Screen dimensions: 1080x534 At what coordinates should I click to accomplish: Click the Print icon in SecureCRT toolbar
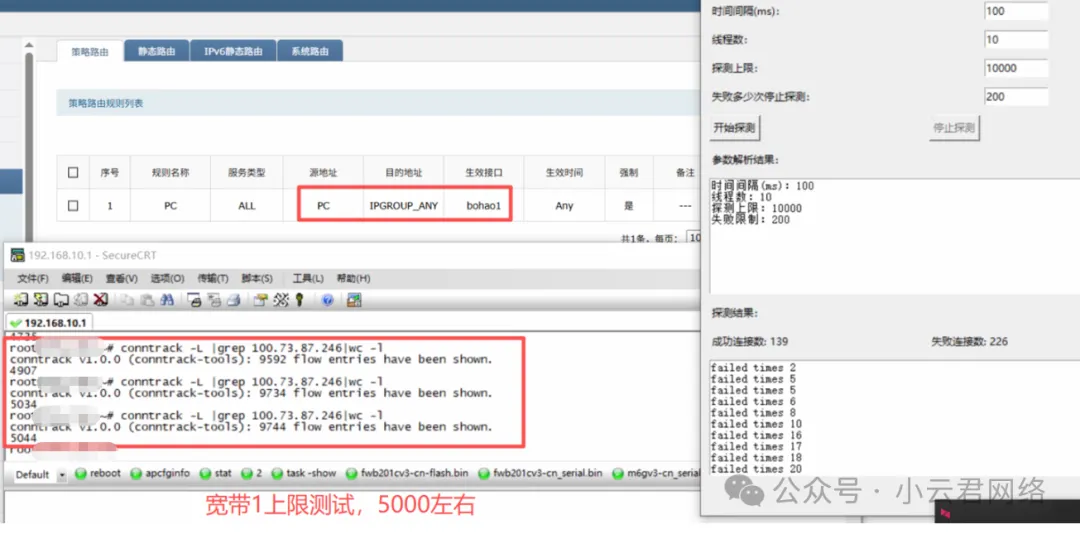point(233,300)
